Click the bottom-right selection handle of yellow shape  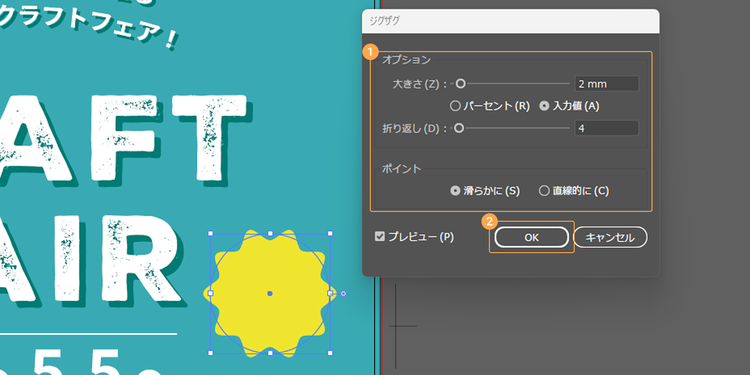[x=330, y=353]
